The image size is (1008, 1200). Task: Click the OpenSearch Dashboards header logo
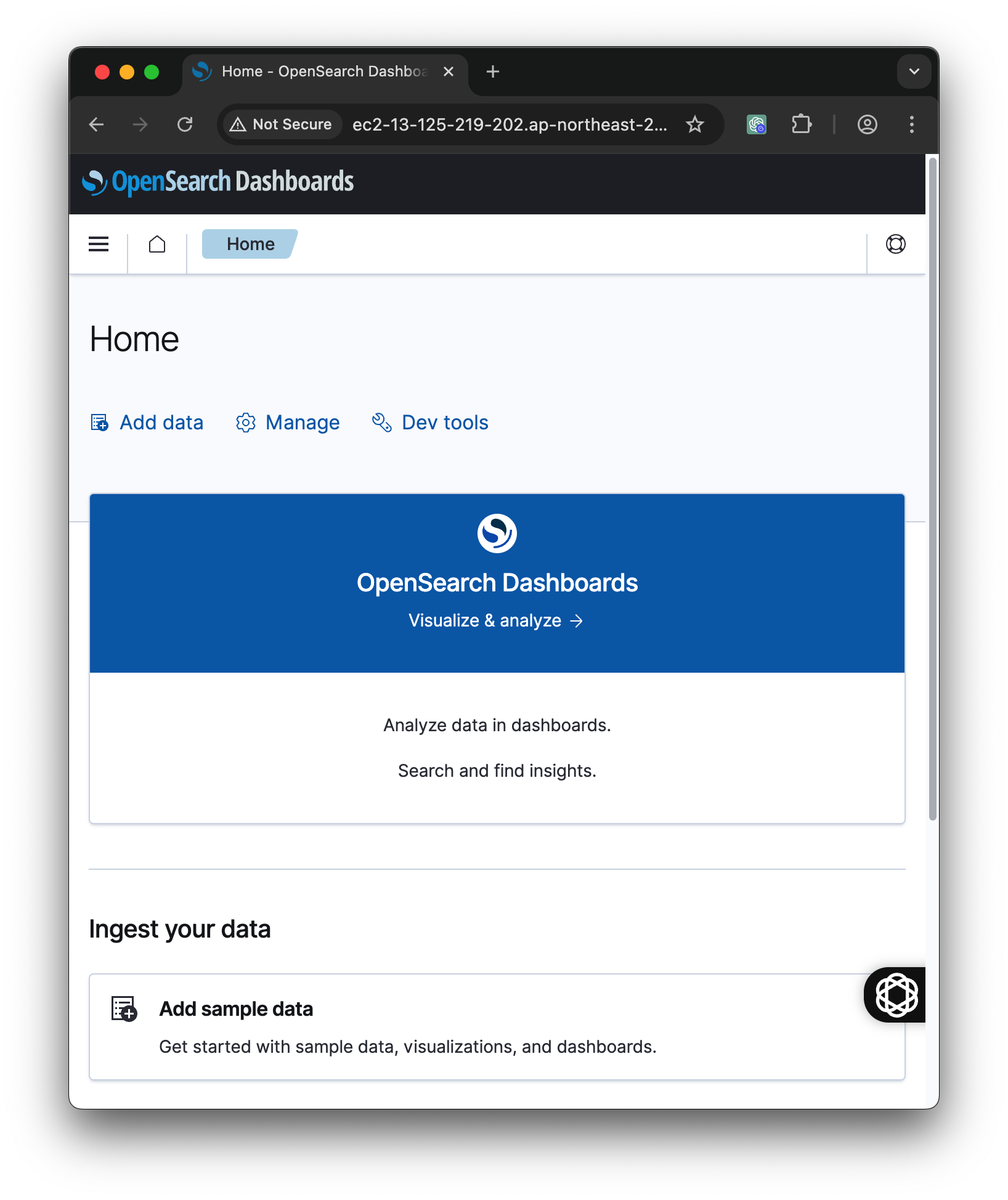218,182
